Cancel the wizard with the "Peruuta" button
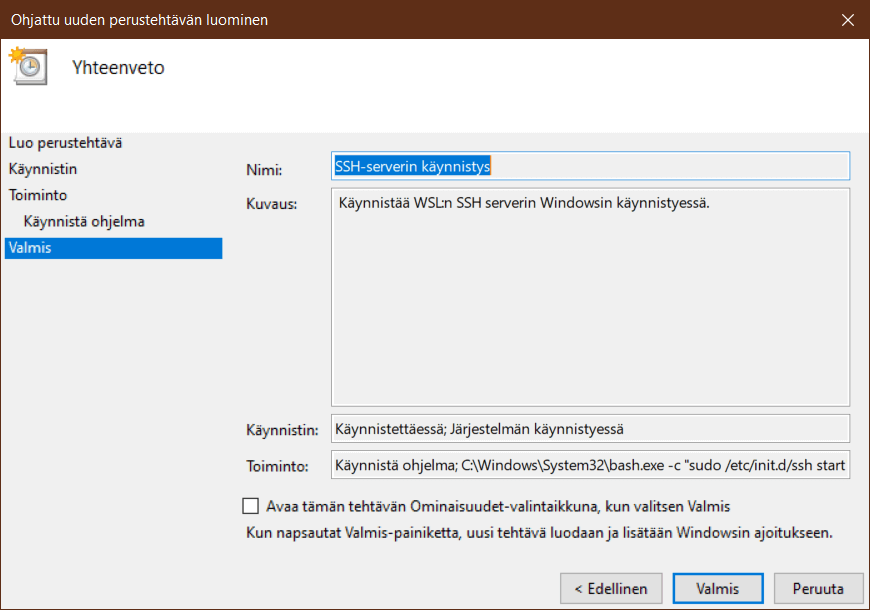 point(818,588)
